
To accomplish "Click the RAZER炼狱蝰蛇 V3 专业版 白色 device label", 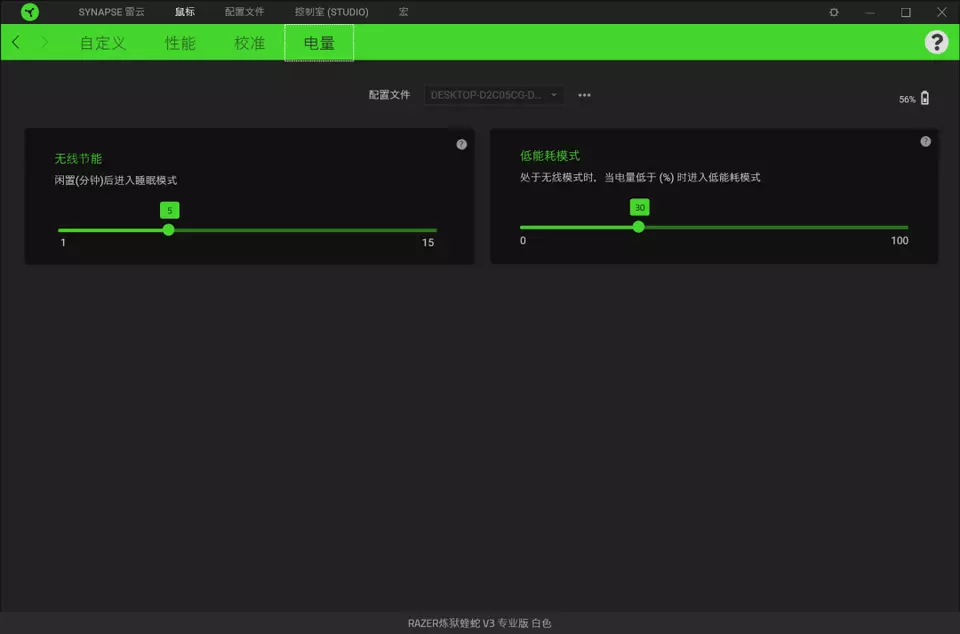I will click(x=479, y=623).
